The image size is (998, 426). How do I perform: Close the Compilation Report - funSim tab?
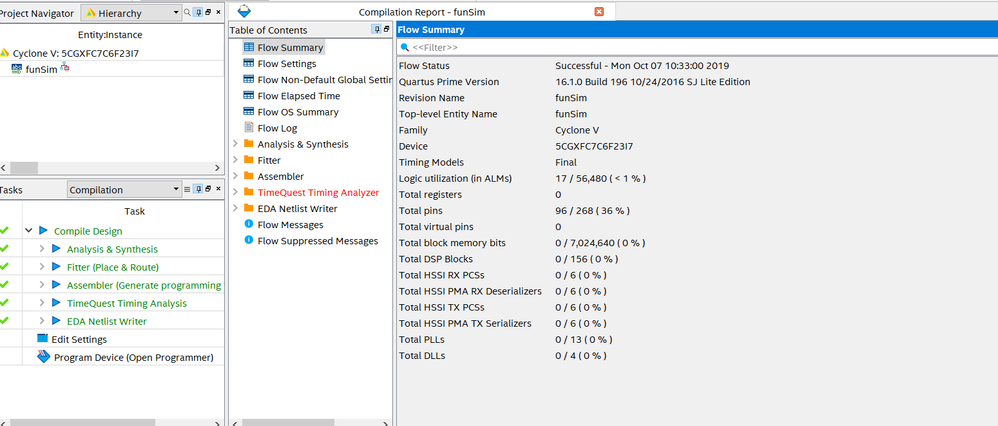[599, 11]
